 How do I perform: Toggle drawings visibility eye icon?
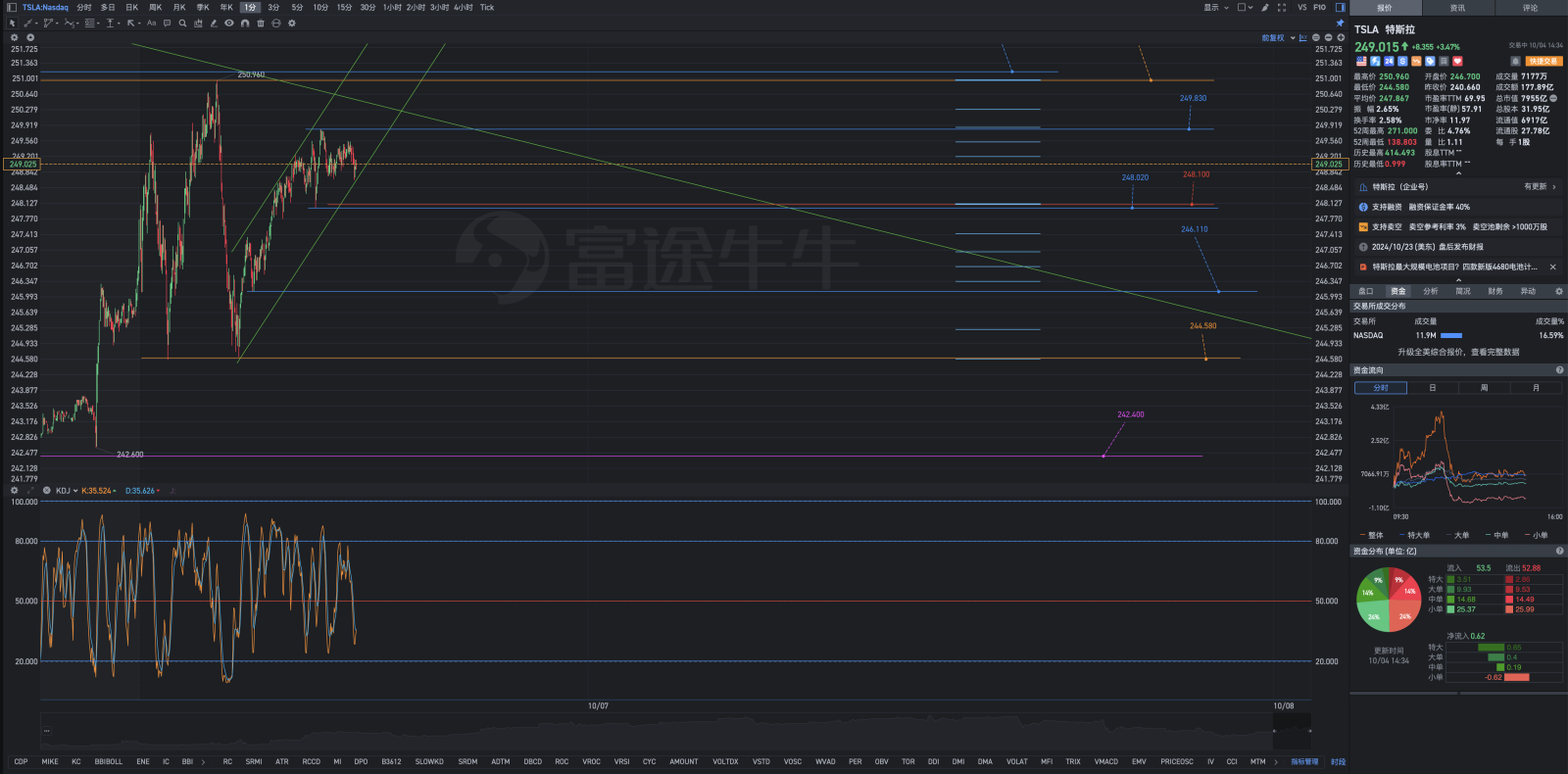[x=229, y=23]
